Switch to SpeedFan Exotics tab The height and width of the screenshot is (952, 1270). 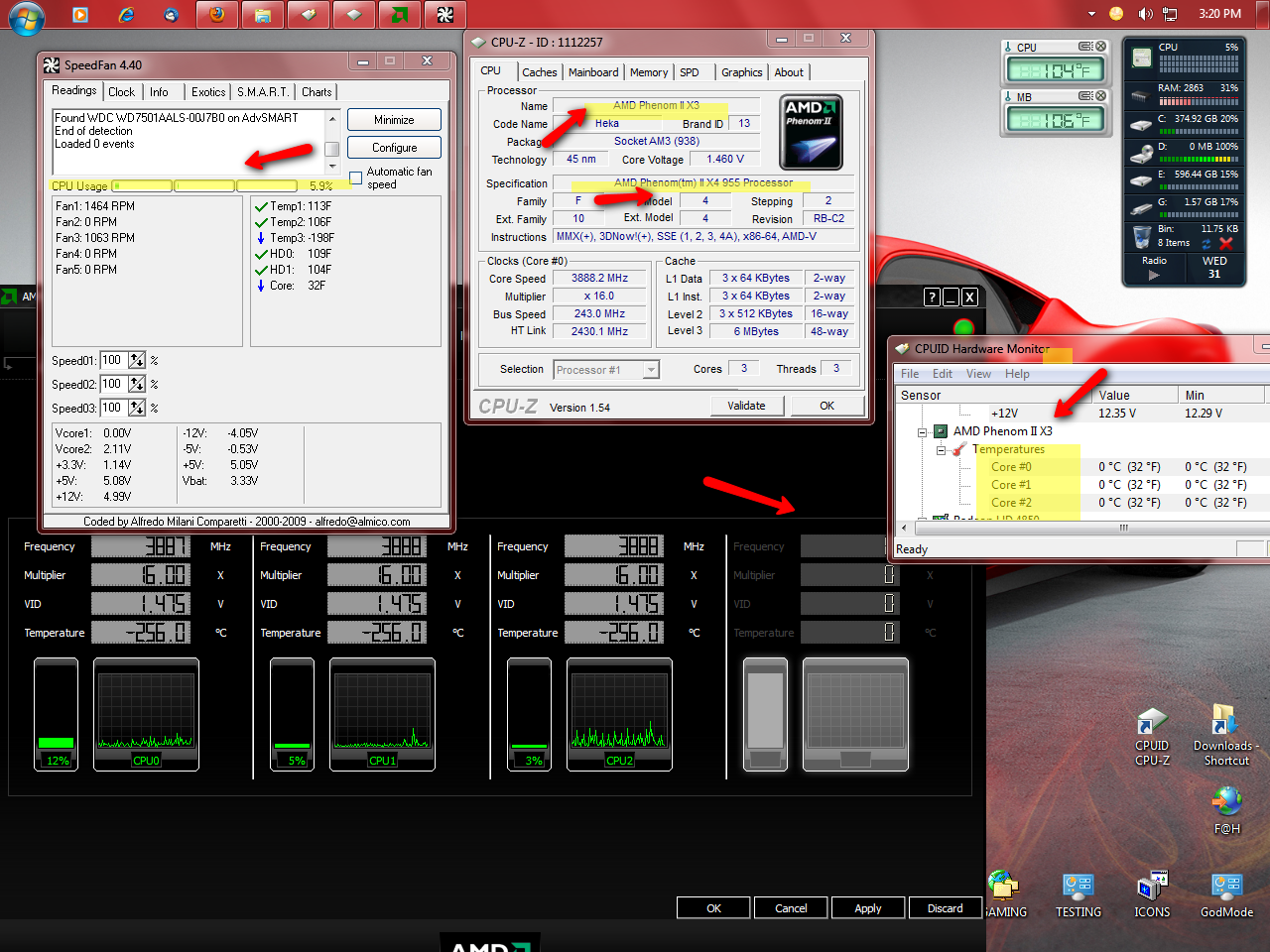(208, 92)
